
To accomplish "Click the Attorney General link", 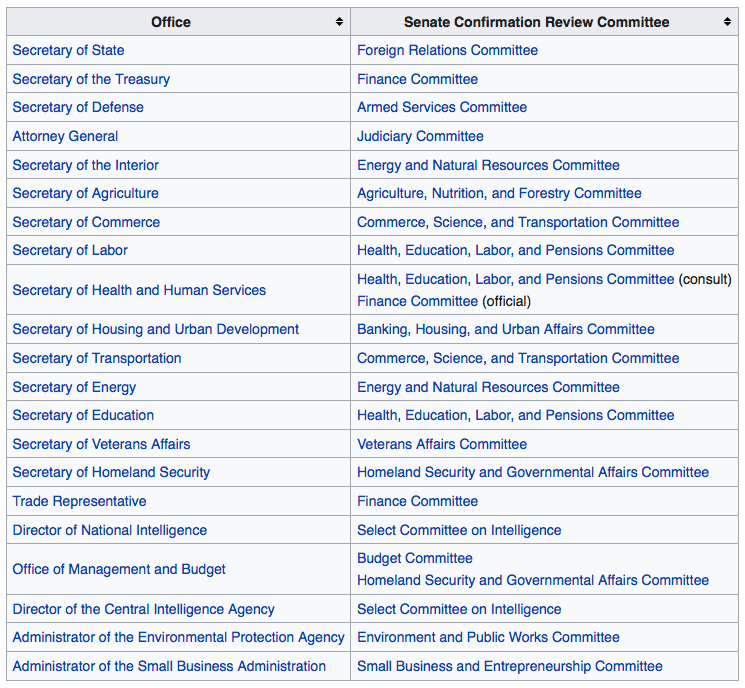I will [65, 136].
